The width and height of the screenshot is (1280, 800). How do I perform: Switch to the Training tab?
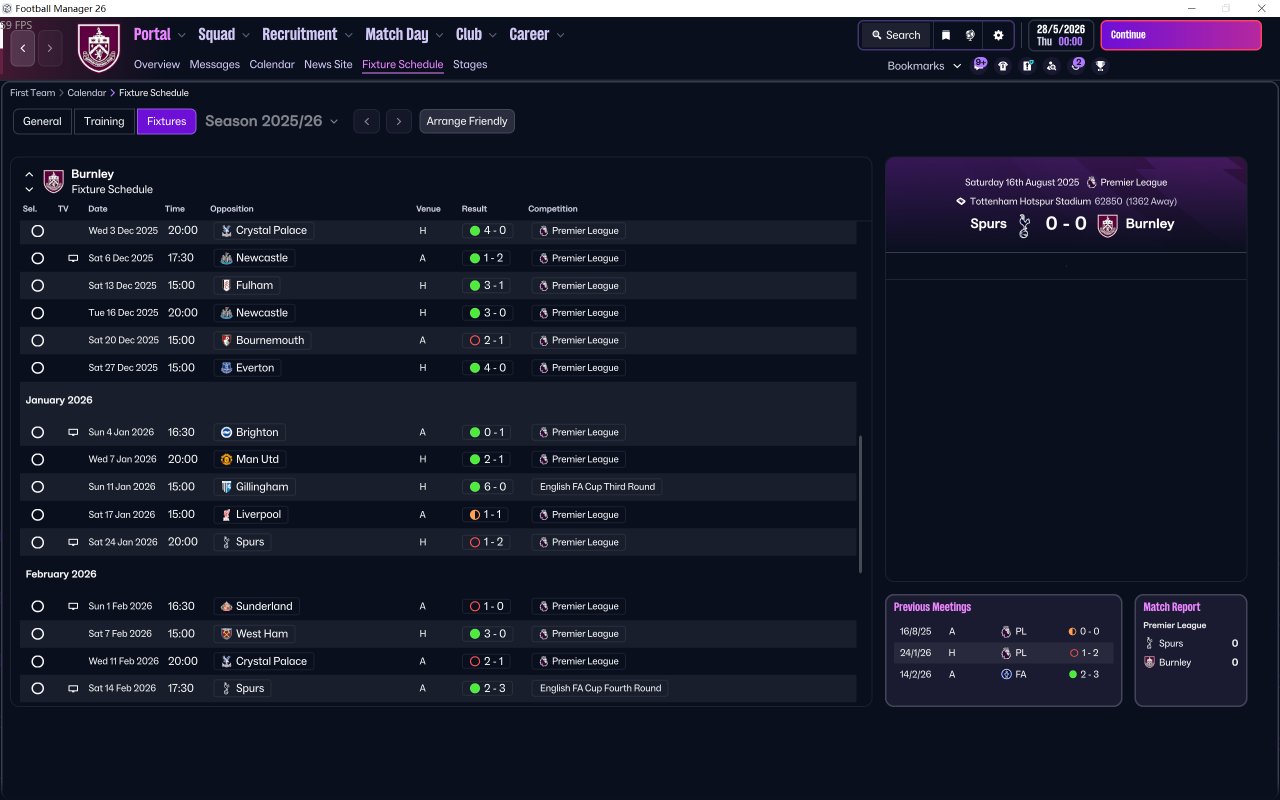tap(104, 122)
